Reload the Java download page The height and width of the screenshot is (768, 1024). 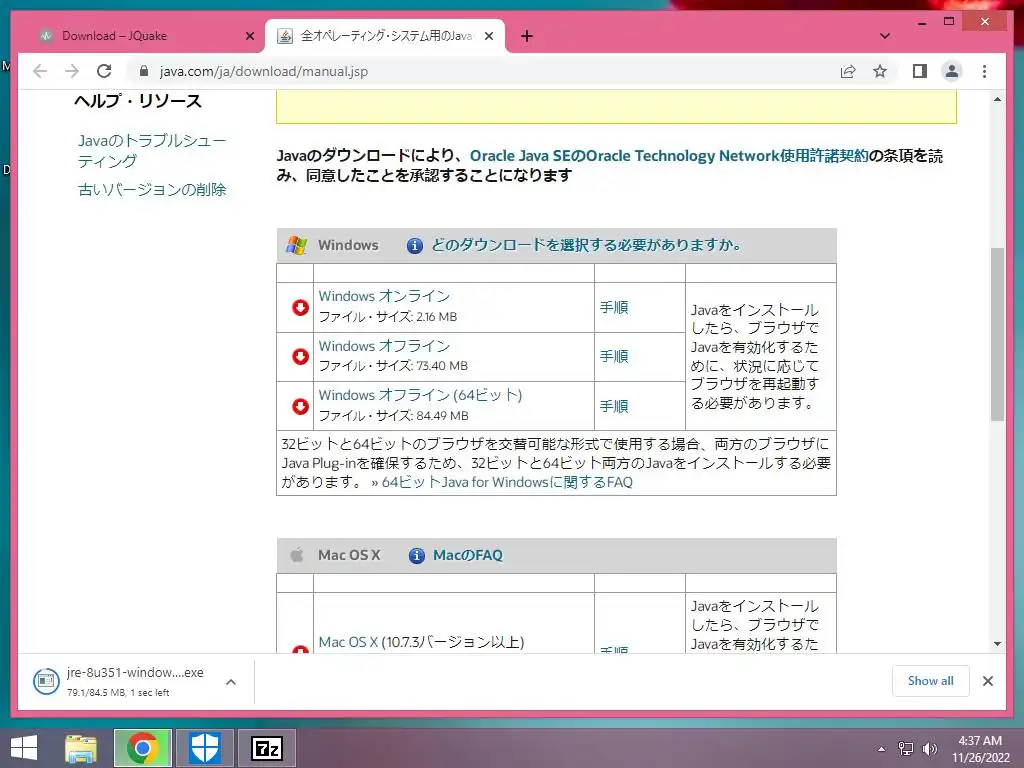(104, 71)
